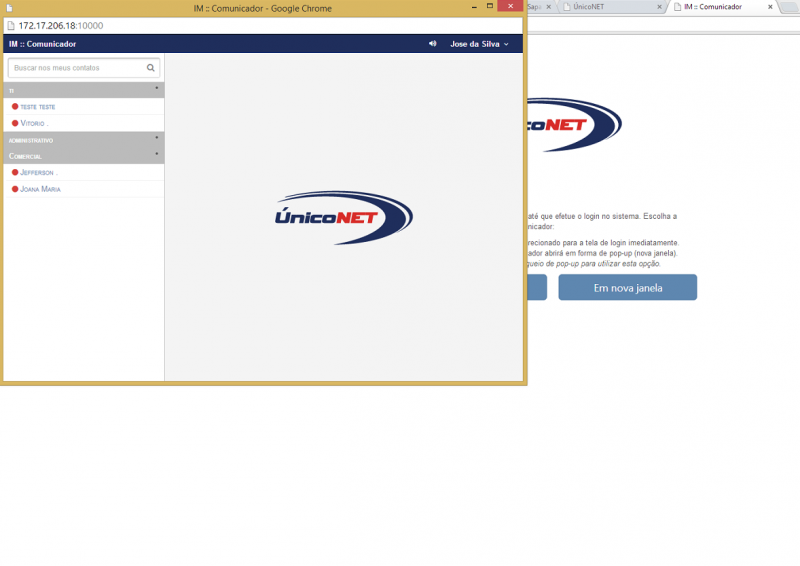The width and height of the screenshot is (800, 566).
Task: Click the search magnifier icon in contacts
Action: (x=151, y=68)
